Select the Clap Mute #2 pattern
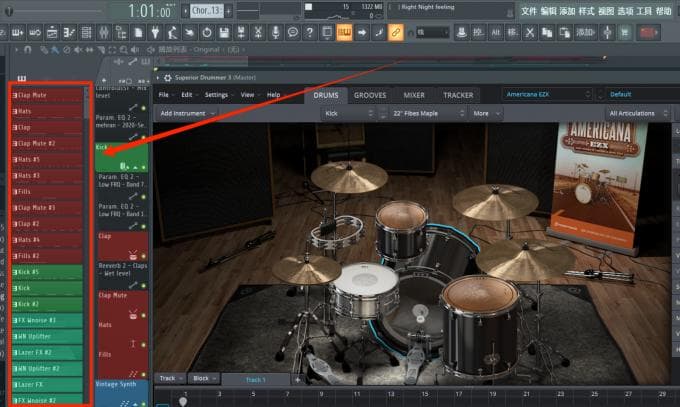This screenshot has width=680, height=407. 47,143
